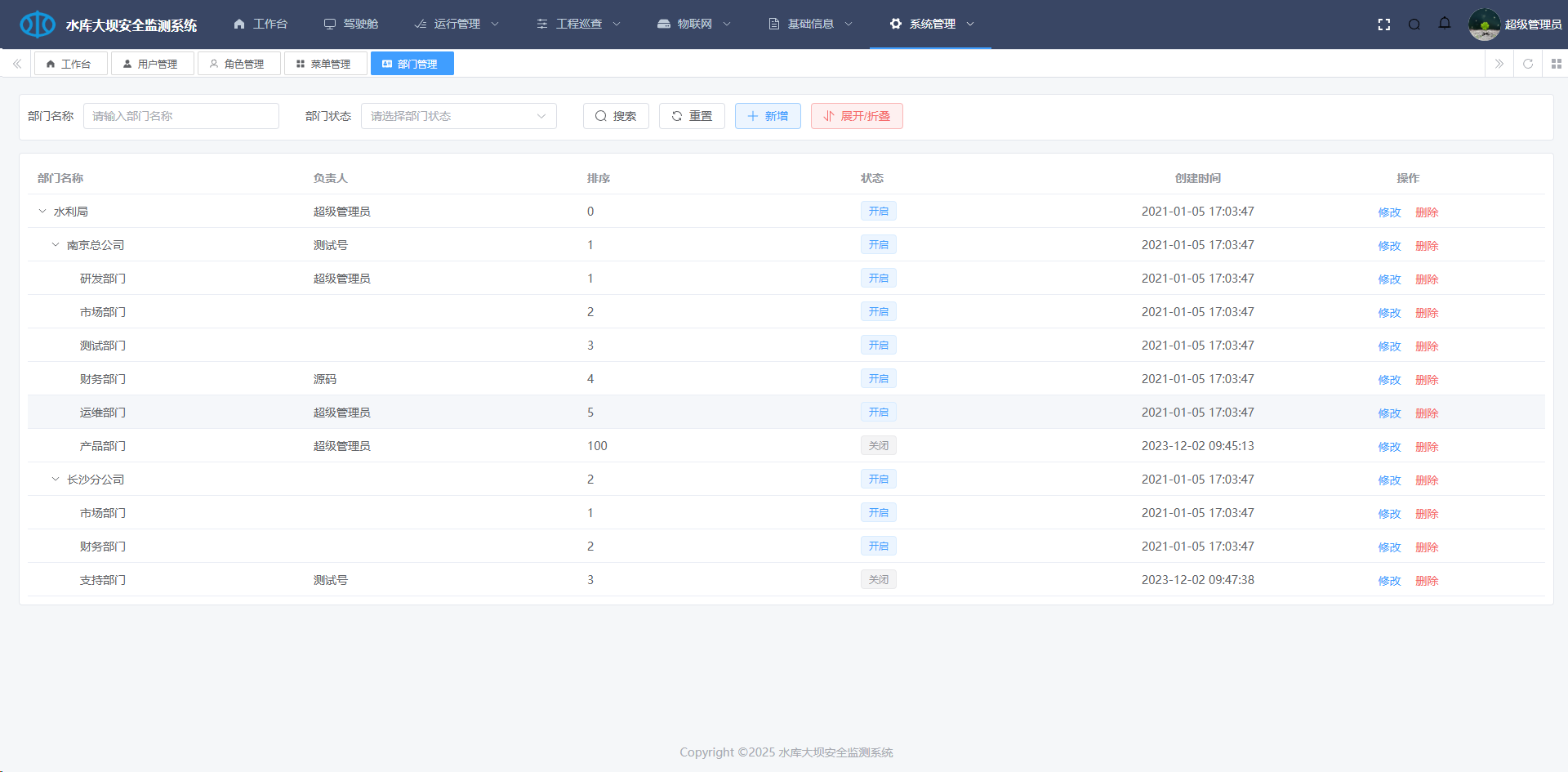Click 删除 for 产品部门

[x=1427, y=447]
